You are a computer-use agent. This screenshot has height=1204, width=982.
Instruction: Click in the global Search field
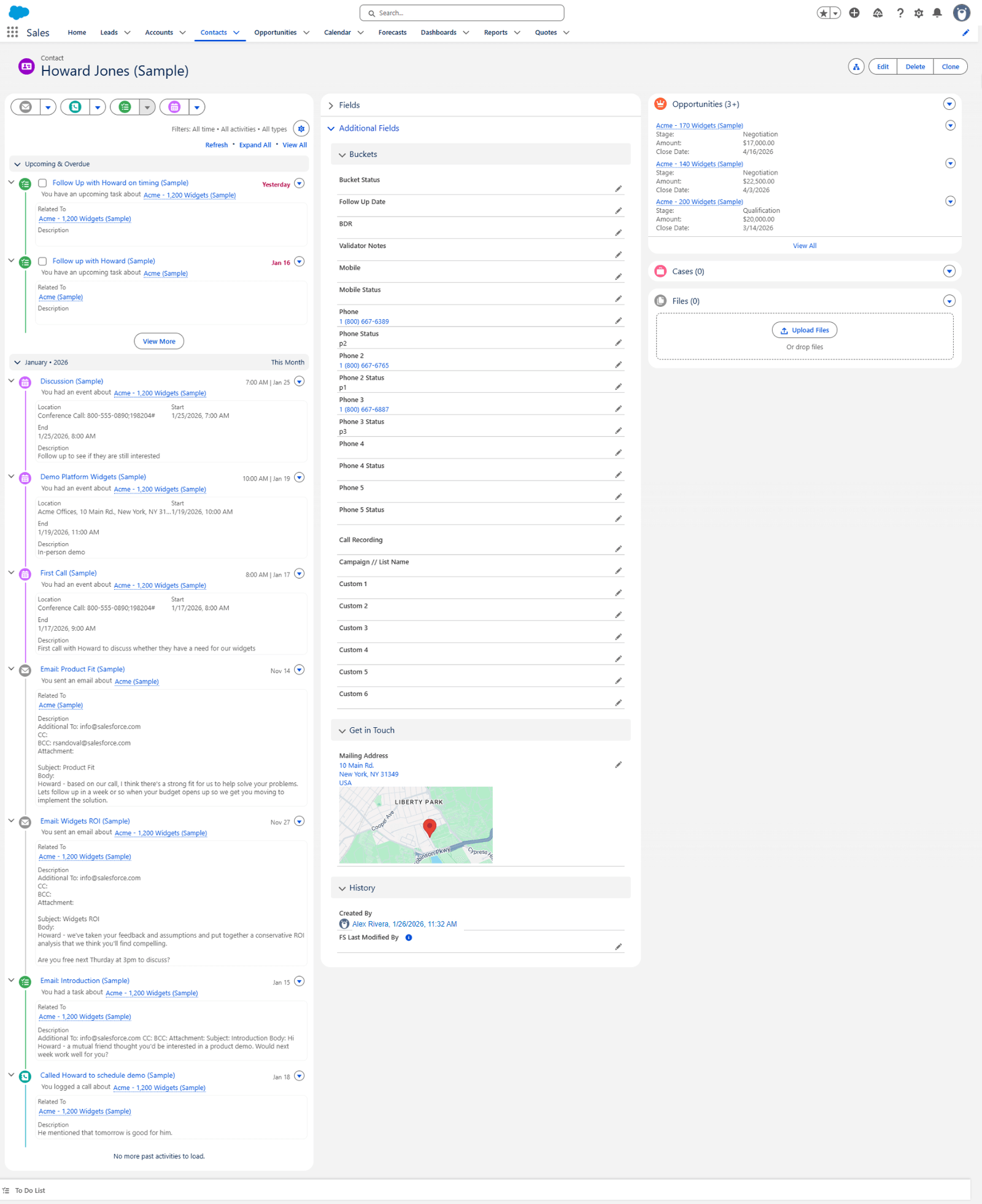pos(462,13)
